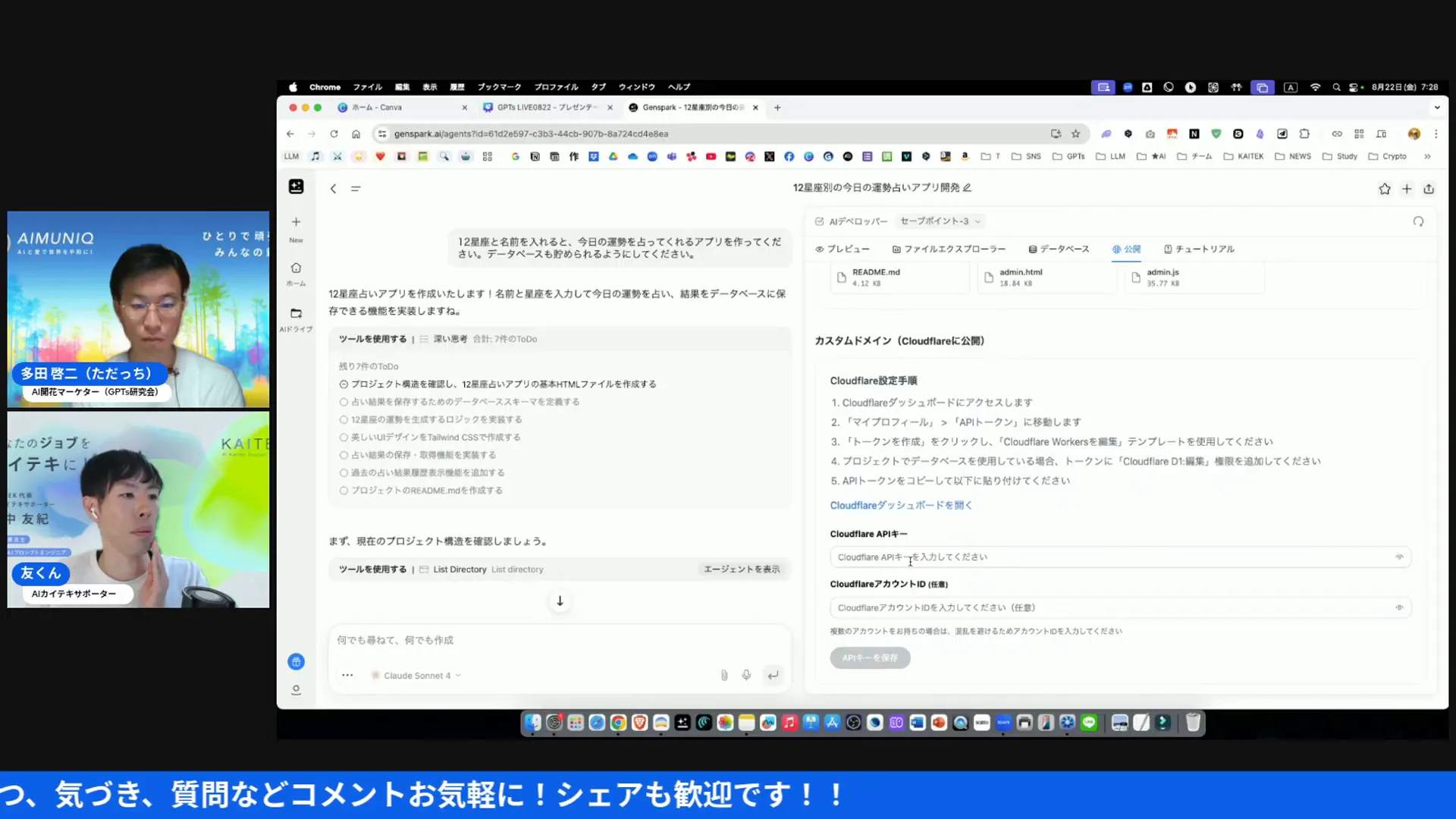This screenshot has height=819, width=1456.
Task: Click Chrome home button
Action: pos(356,133)
